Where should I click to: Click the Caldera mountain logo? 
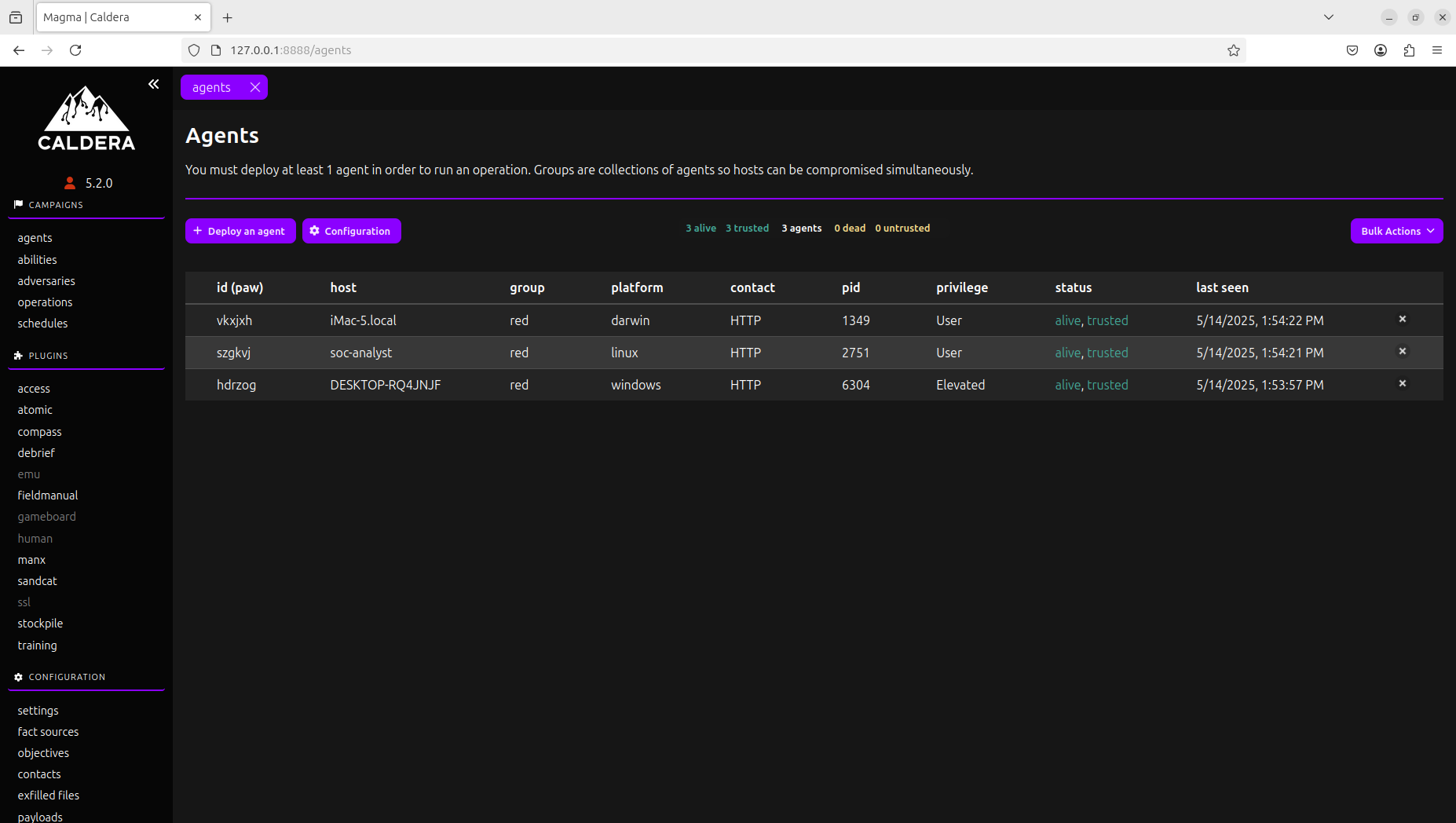86,118
